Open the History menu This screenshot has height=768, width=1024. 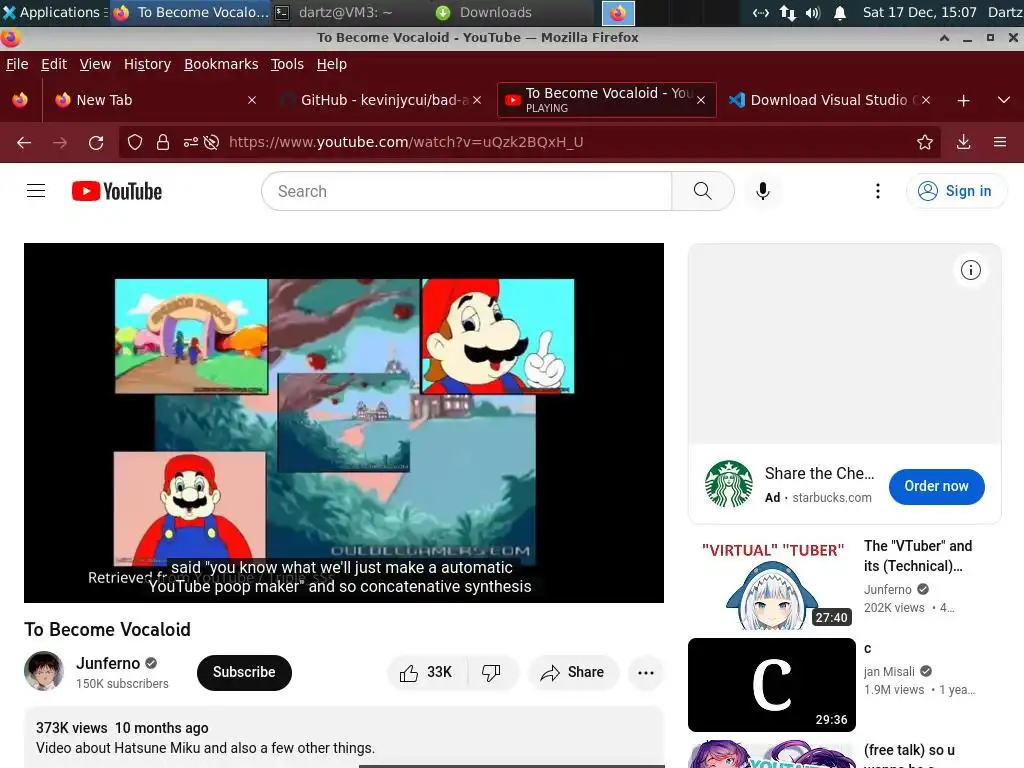(x=147, y=64)
